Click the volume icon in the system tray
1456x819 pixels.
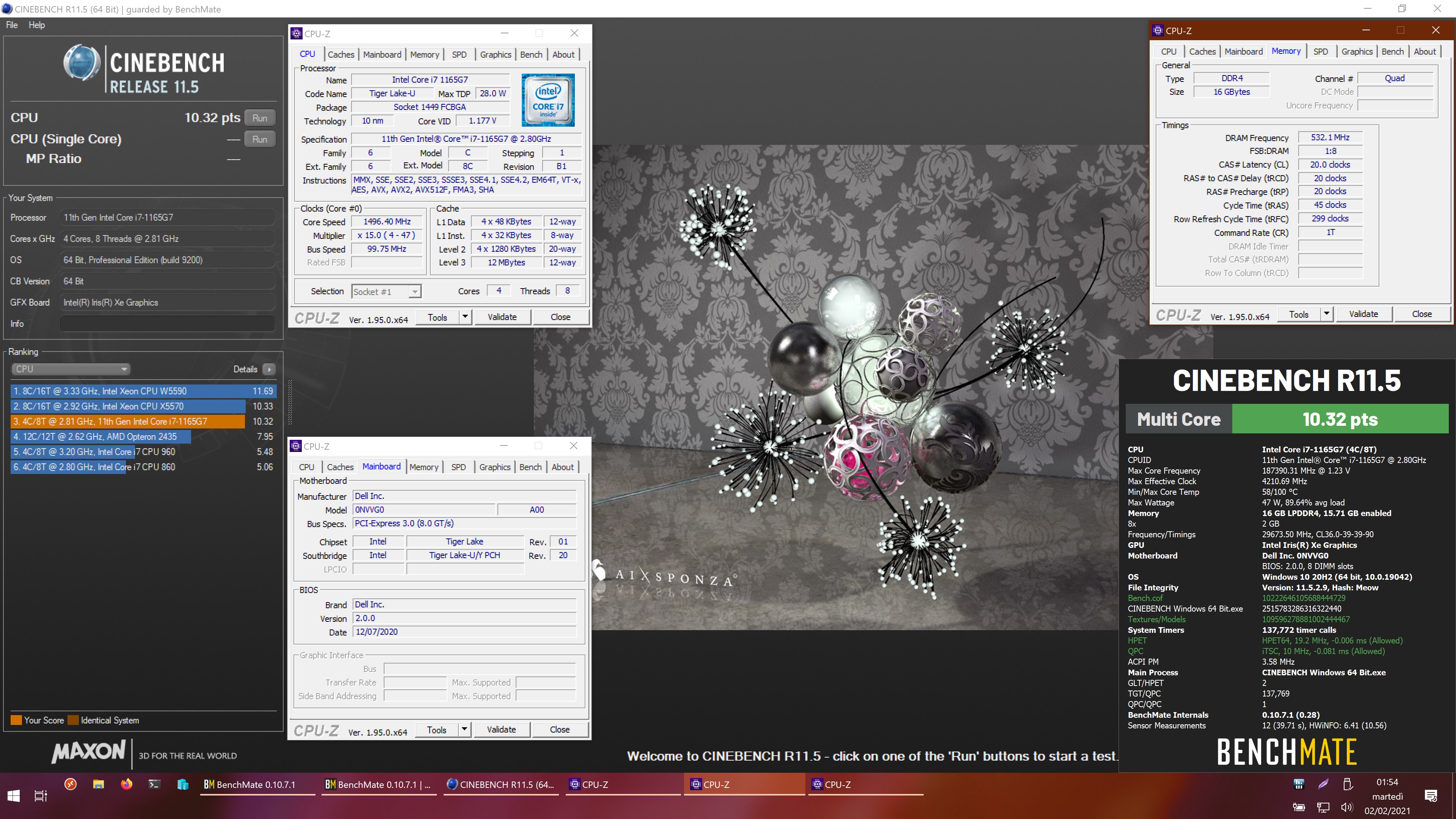(1347, 807)
